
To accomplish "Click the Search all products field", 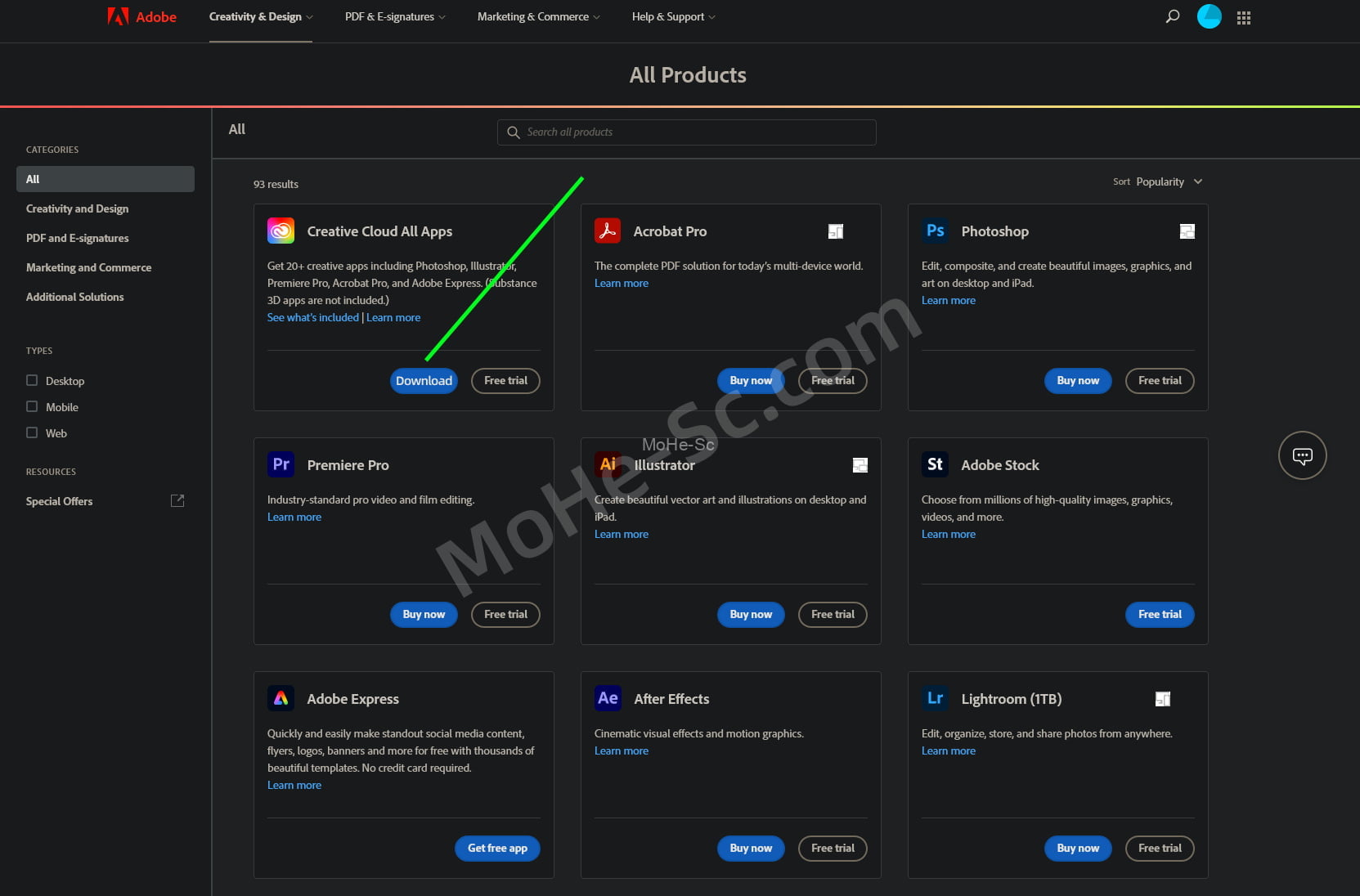I will coord(686,132).
